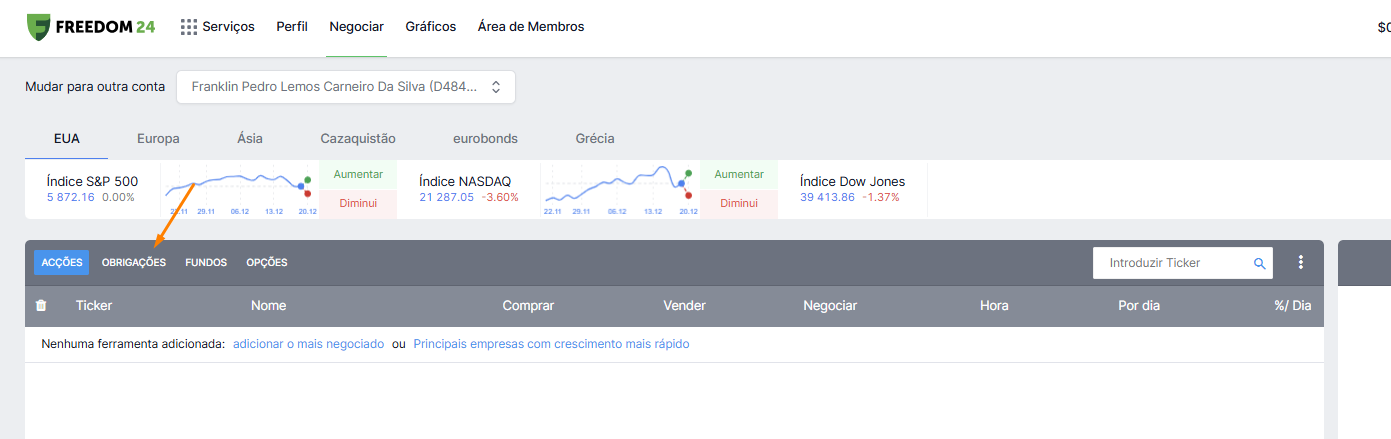Open the Grécia tab
This screenshot has width=1391, height=439.
click(595, 139)
